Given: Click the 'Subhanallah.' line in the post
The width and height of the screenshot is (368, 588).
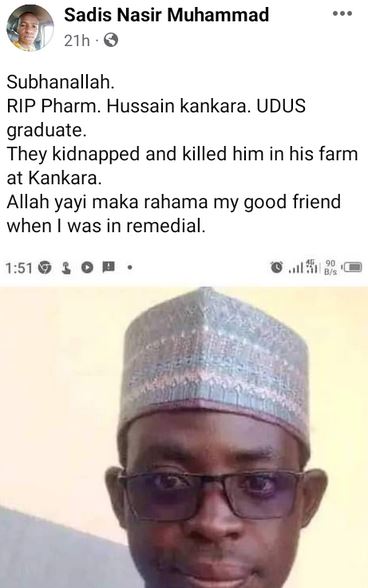Looking at the screenshot, I should tap(60, 82).
